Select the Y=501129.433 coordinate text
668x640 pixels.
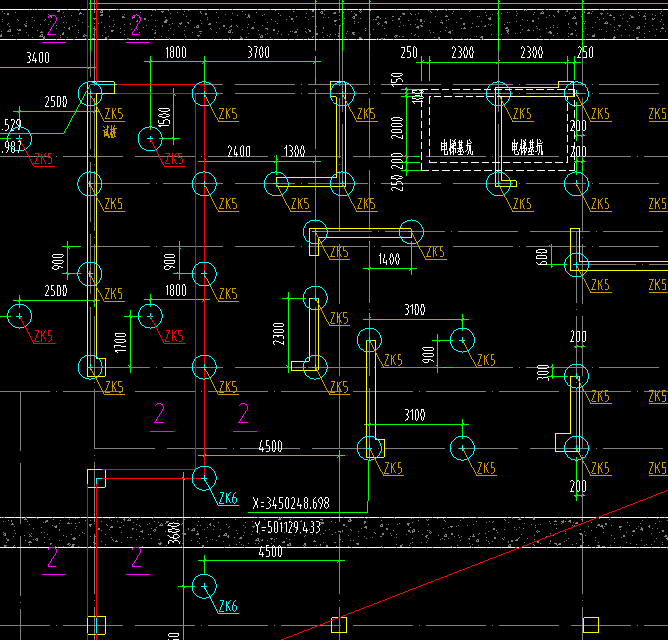288,528
